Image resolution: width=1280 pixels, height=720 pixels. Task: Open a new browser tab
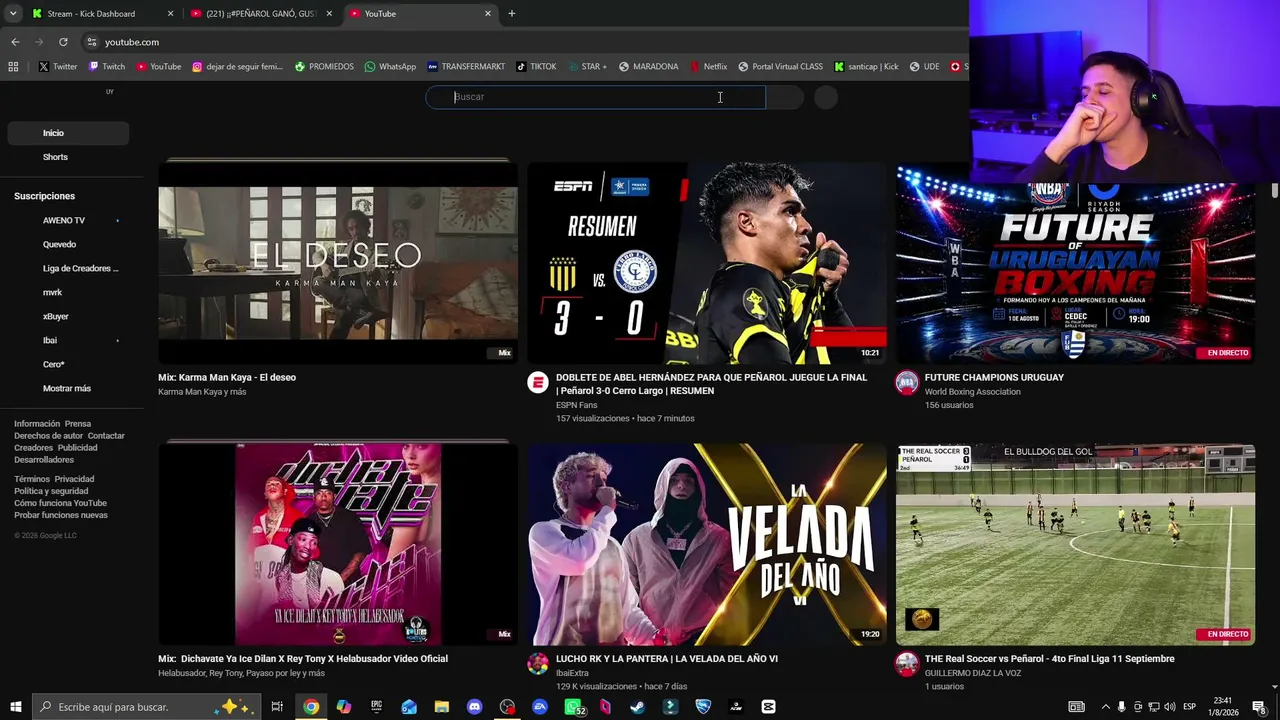tap(511, 14)
